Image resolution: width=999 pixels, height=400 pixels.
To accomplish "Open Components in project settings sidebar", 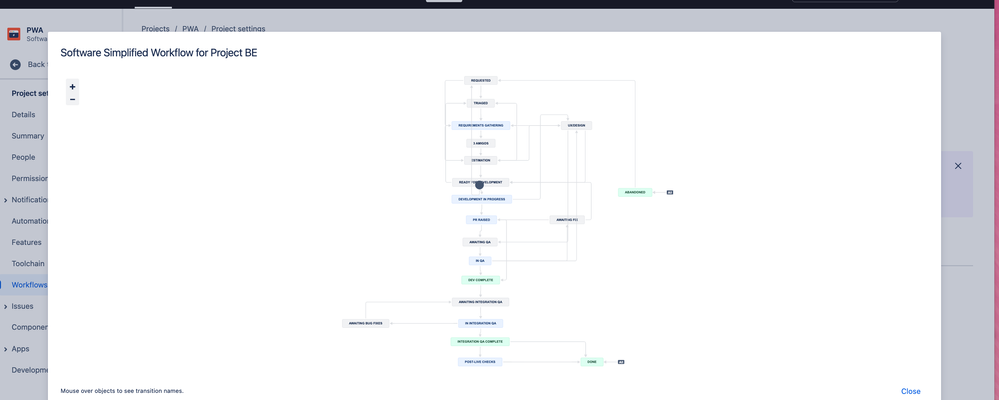I will 30,327.
